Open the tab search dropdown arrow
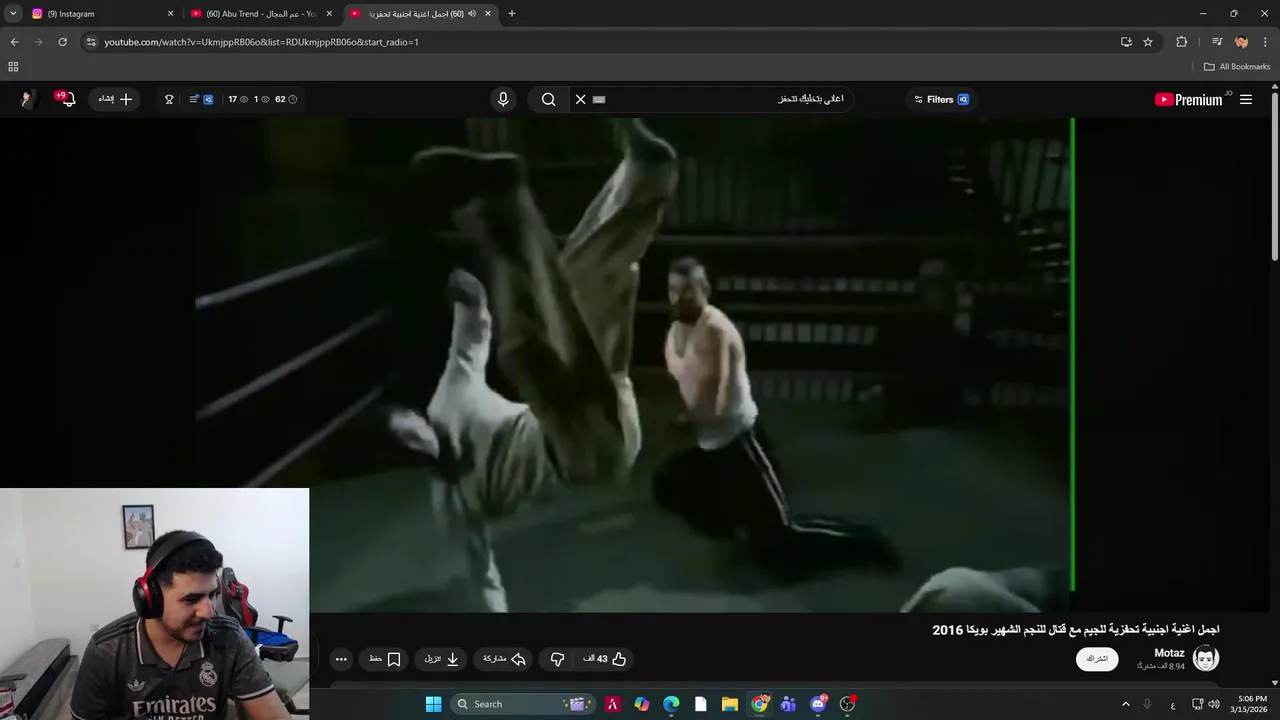 (13, 14)
